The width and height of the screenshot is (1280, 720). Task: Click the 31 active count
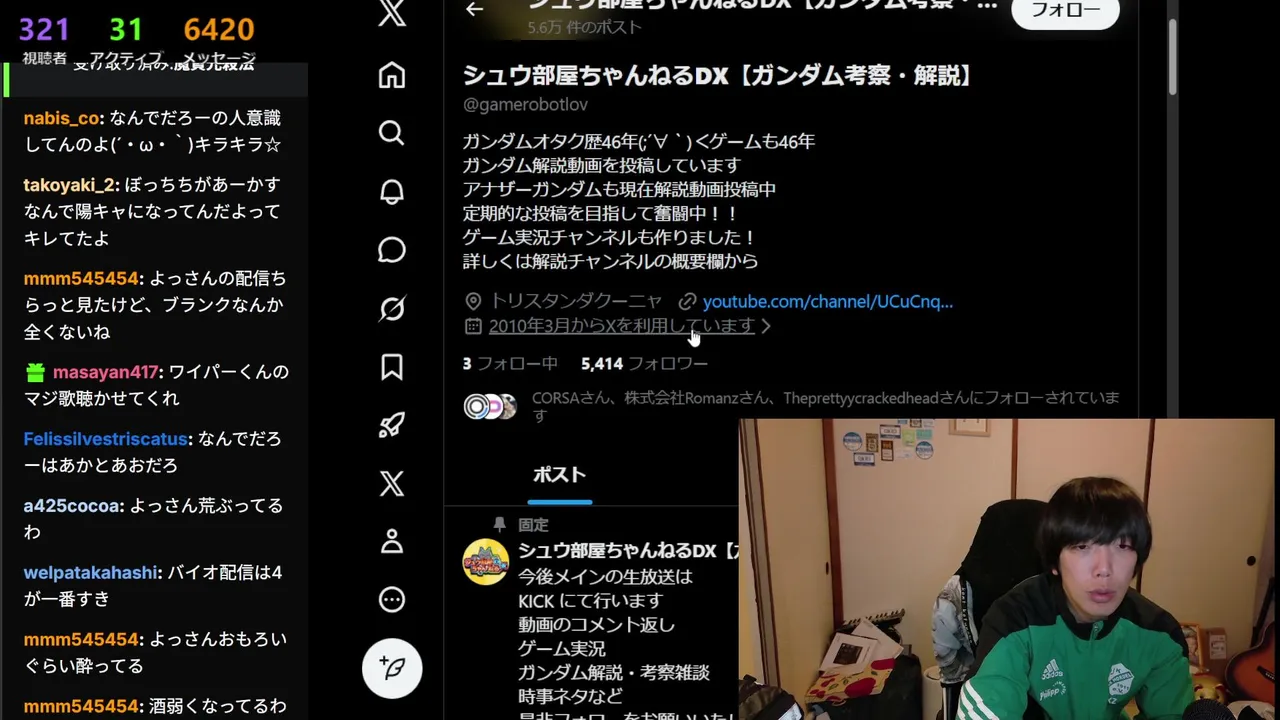(126, 30)
